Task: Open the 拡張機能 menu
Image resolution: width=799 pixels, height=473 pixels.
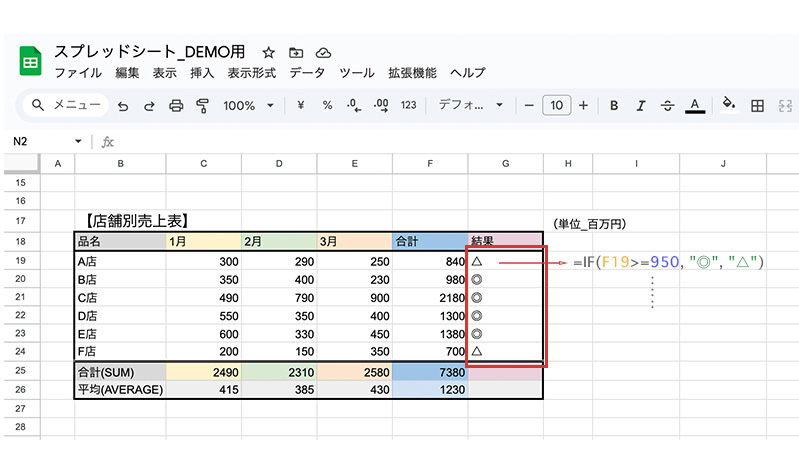Action: [412, 73]
